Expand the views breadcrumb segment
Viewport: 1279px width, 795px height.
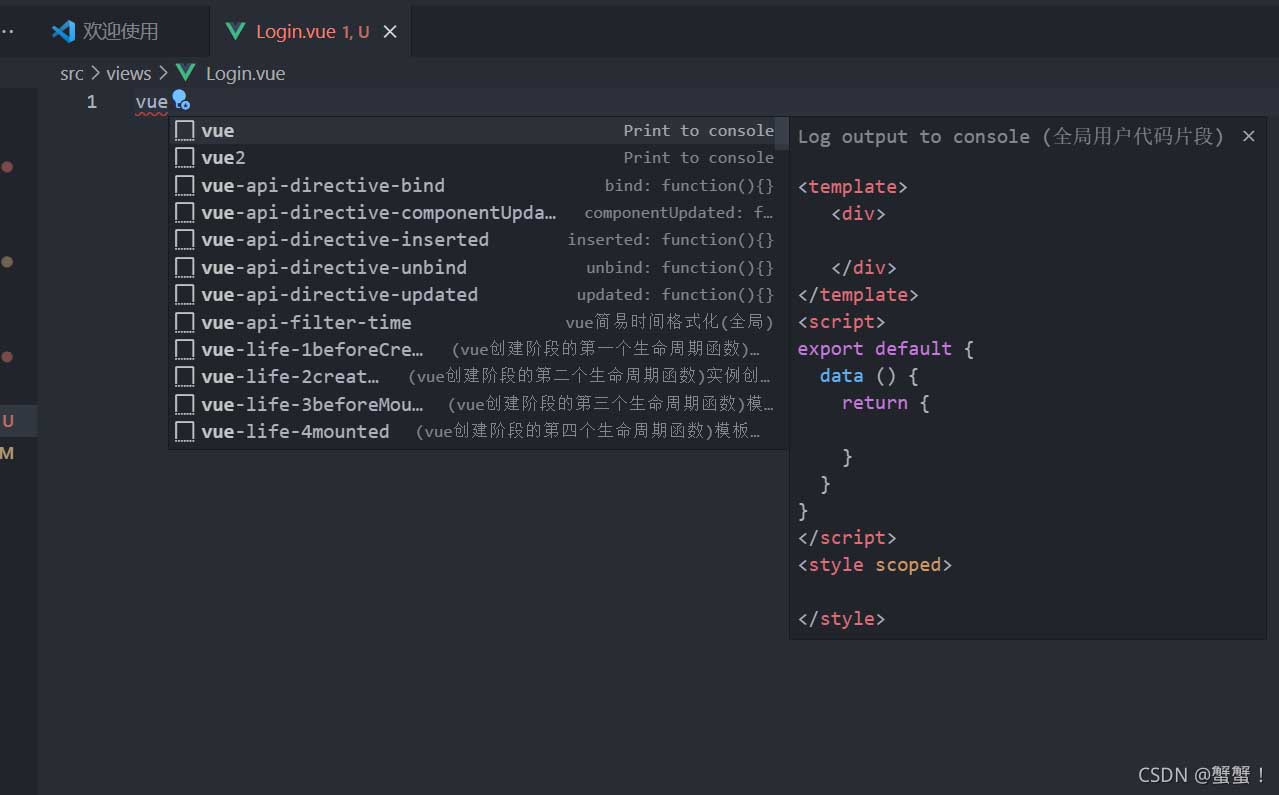128,73
